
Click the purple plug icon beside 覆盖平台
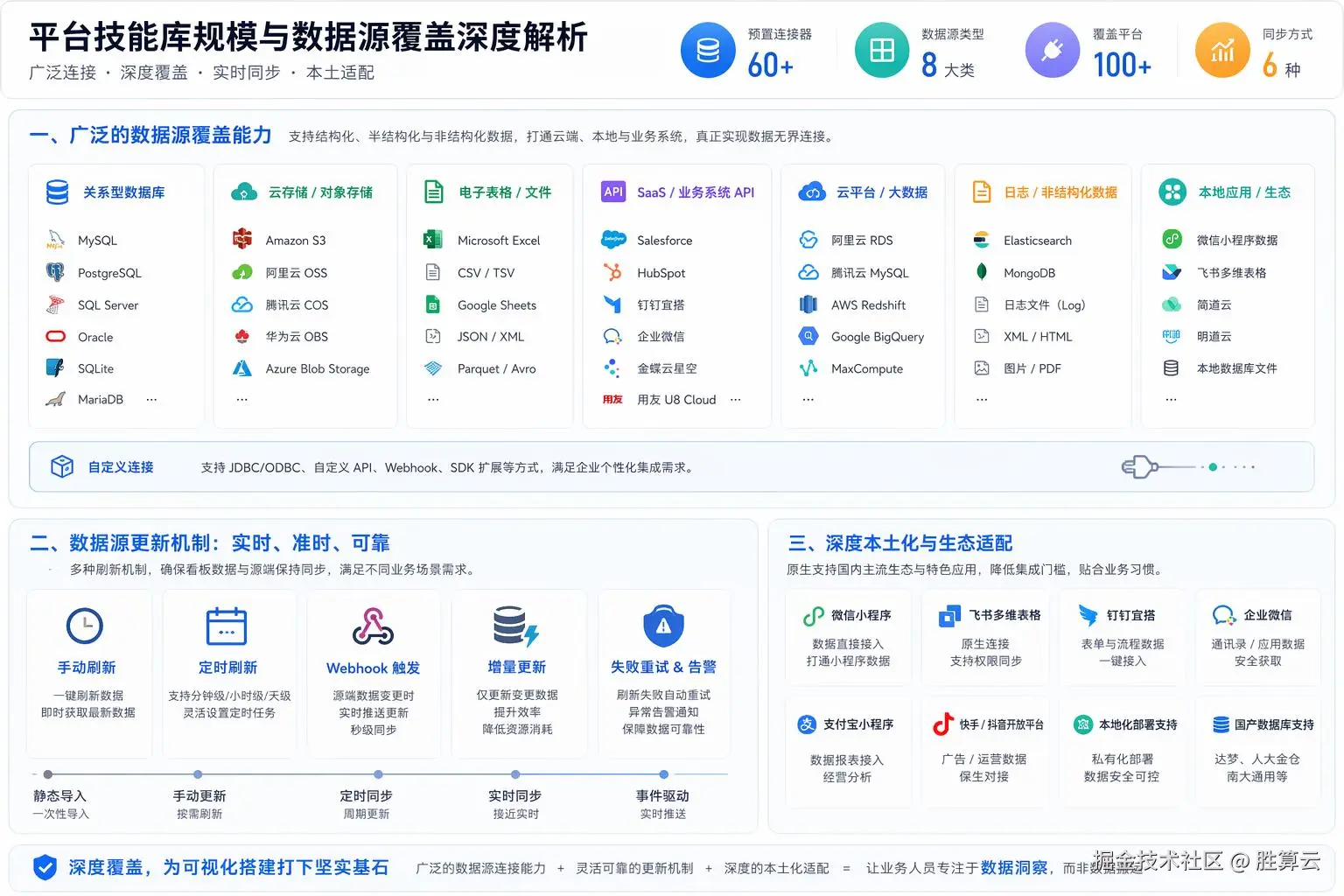point(1053,51)
